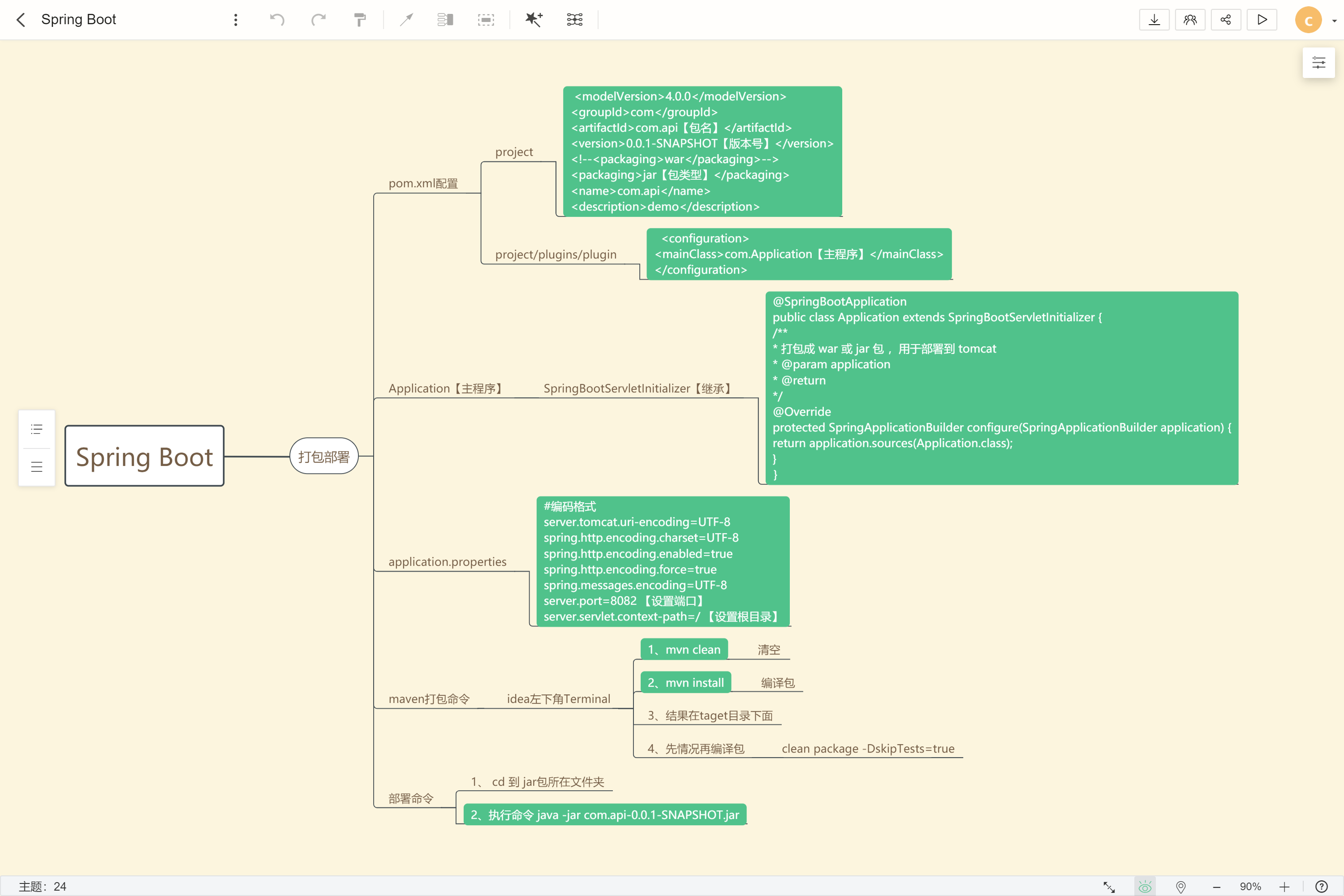
Task: Redo the last undone action
Action: pyautogui.click(x=318, y=20)
